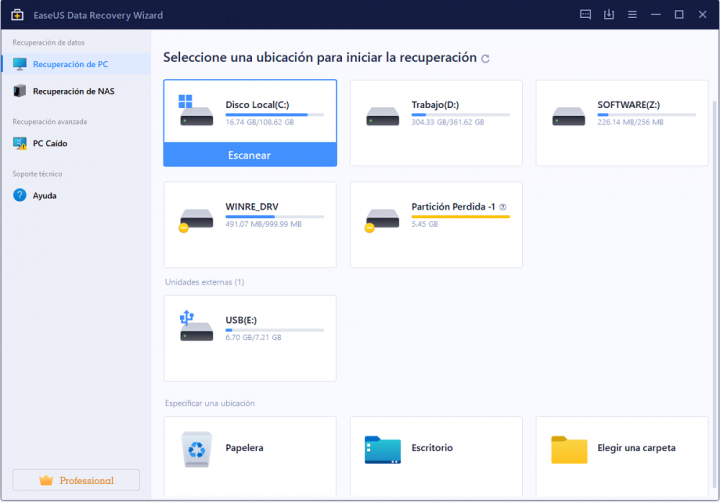The height and width of the screenshot is (502, 720).
Task: Choose the WINRE_DRV partition icon
Action: 196,218
